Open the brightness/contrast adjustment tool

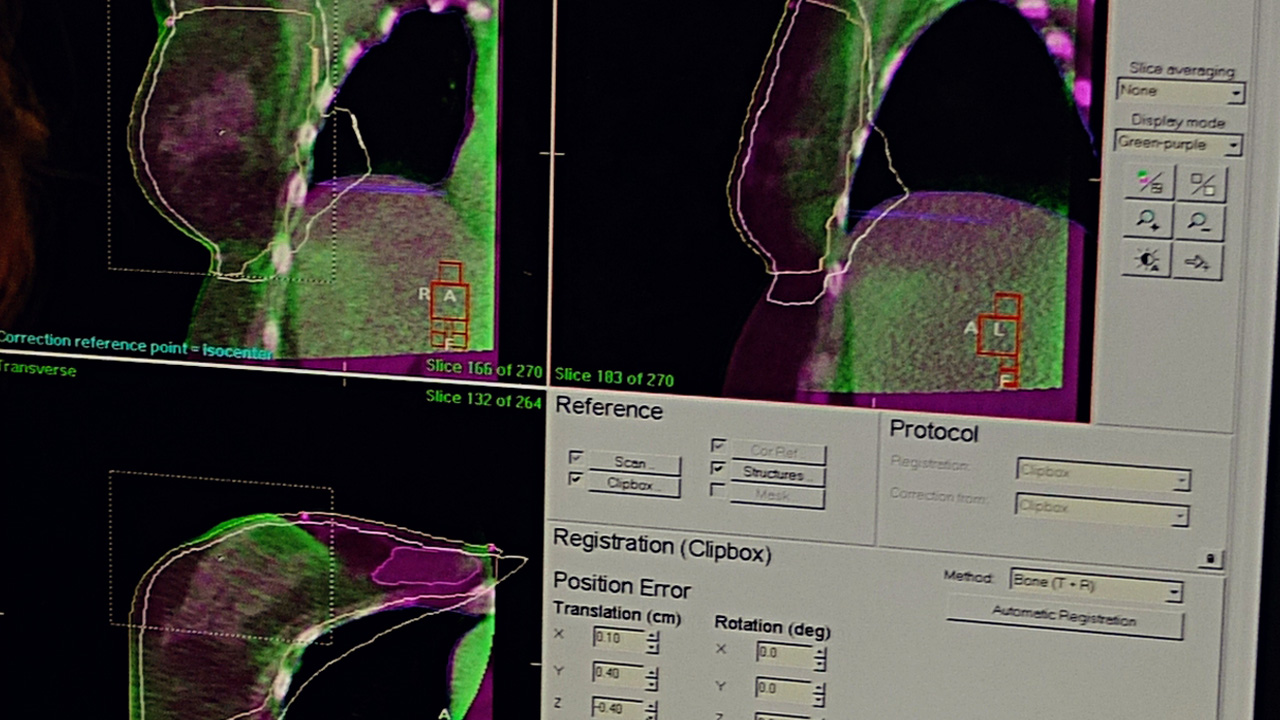tap(1147, 258)
